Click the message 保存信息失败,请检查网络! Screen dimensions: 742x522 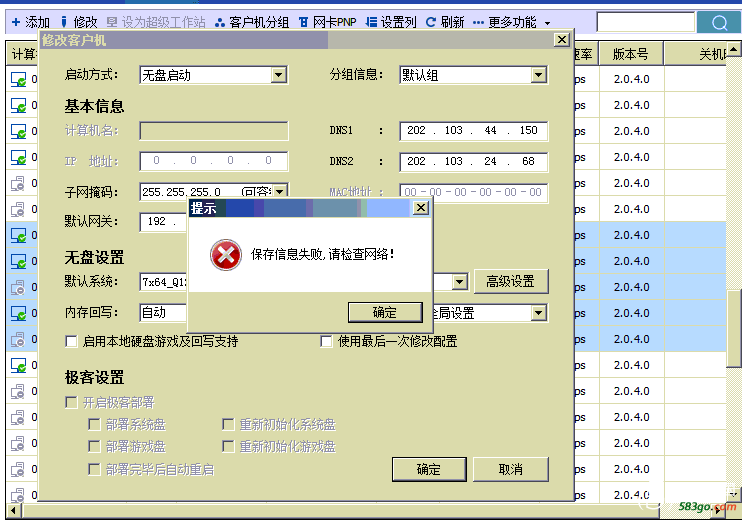pyautogui.click(x=323, y=255)
